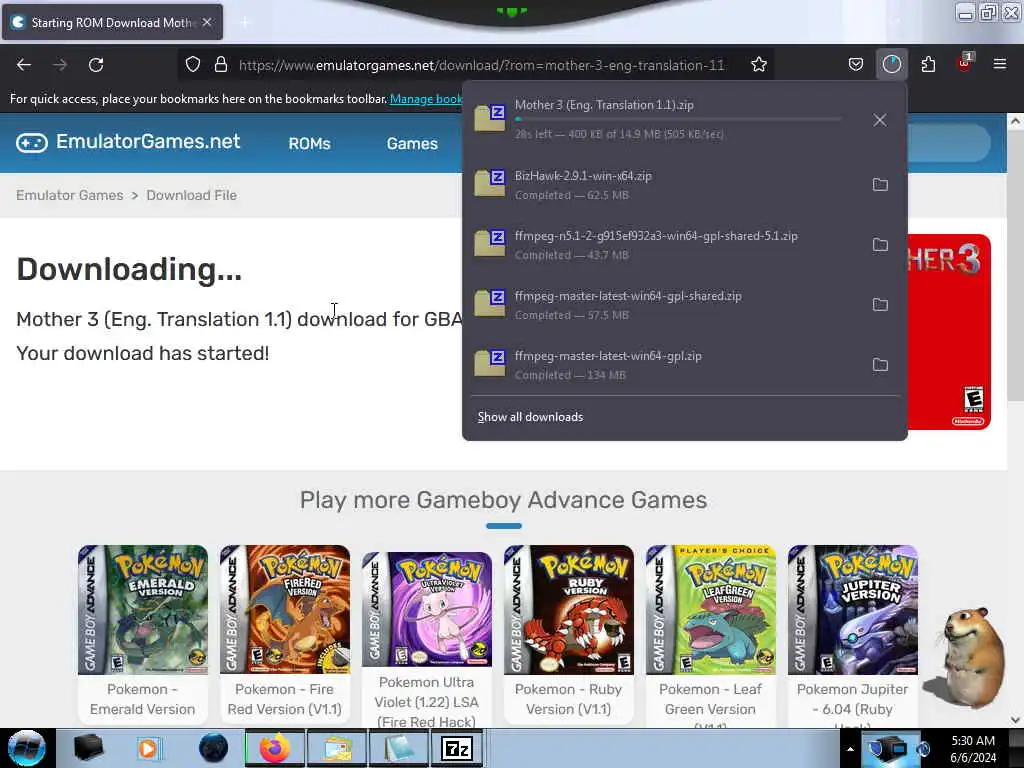Open the Firefox hamburger menu
The image size is (1024, 768).
(x=1000, y=64)
